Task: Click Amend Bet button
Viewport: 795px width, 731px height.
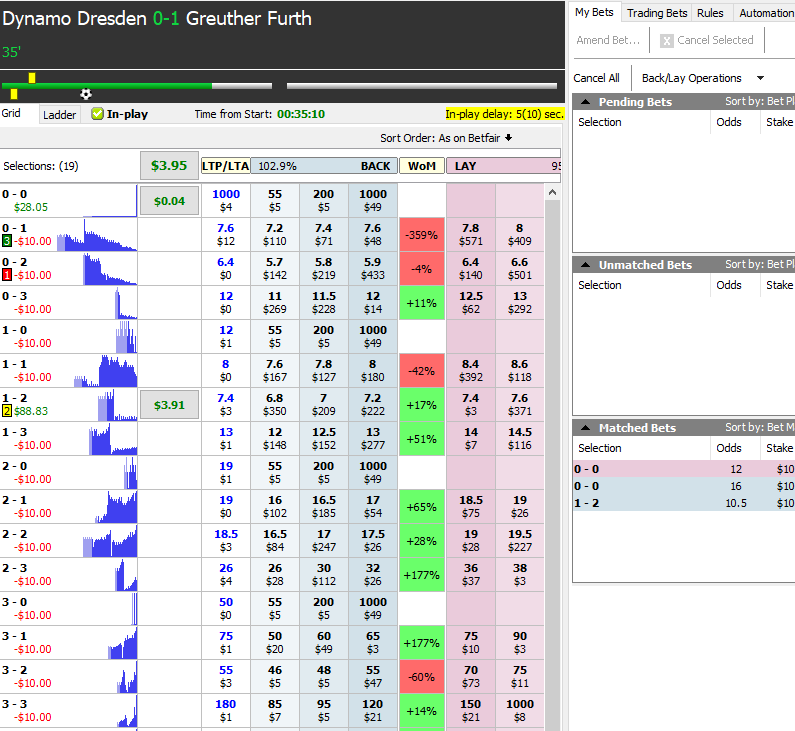Action: pyautogui.click(x=608, y=40)
